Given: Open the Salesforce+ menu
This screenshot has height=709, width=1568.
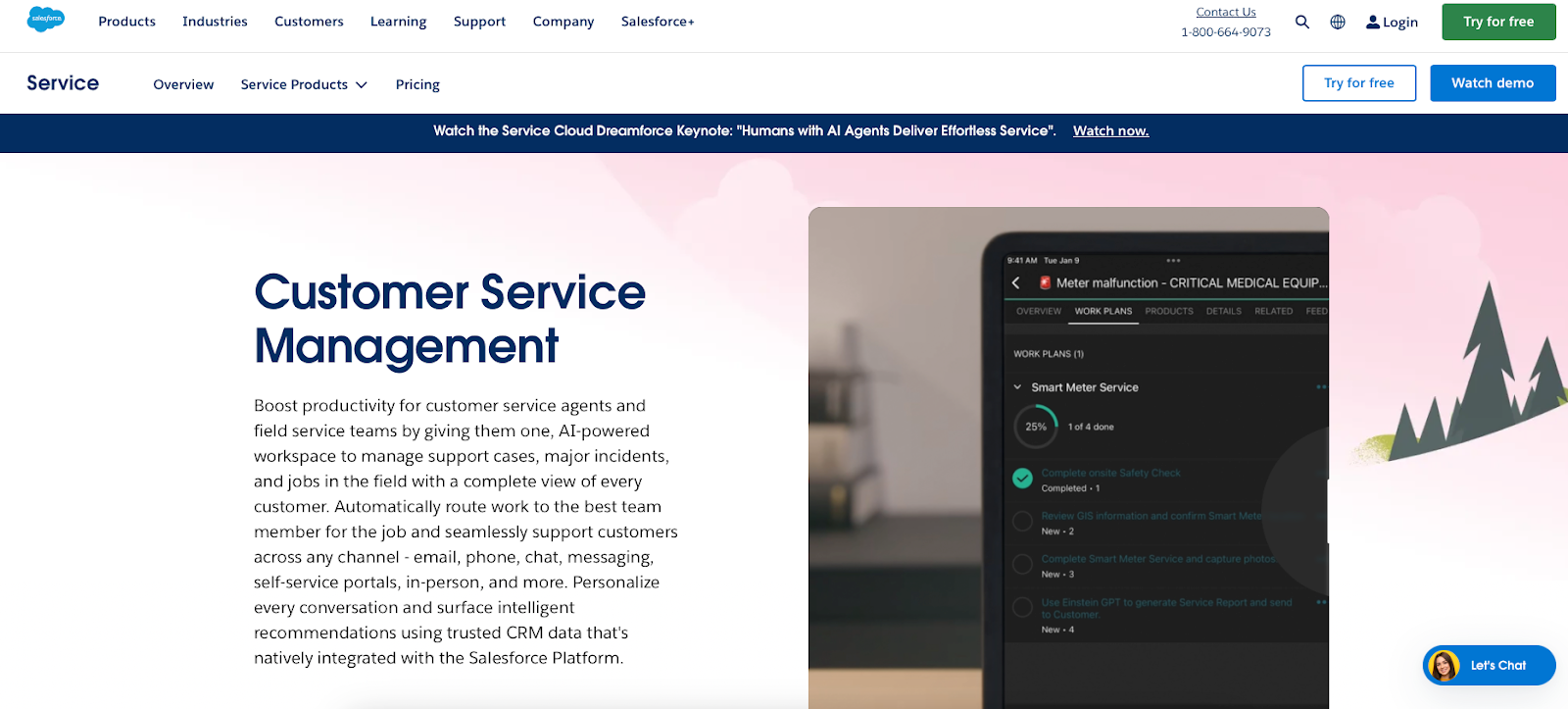Looking at the screenshot, I should coord(658,22).
